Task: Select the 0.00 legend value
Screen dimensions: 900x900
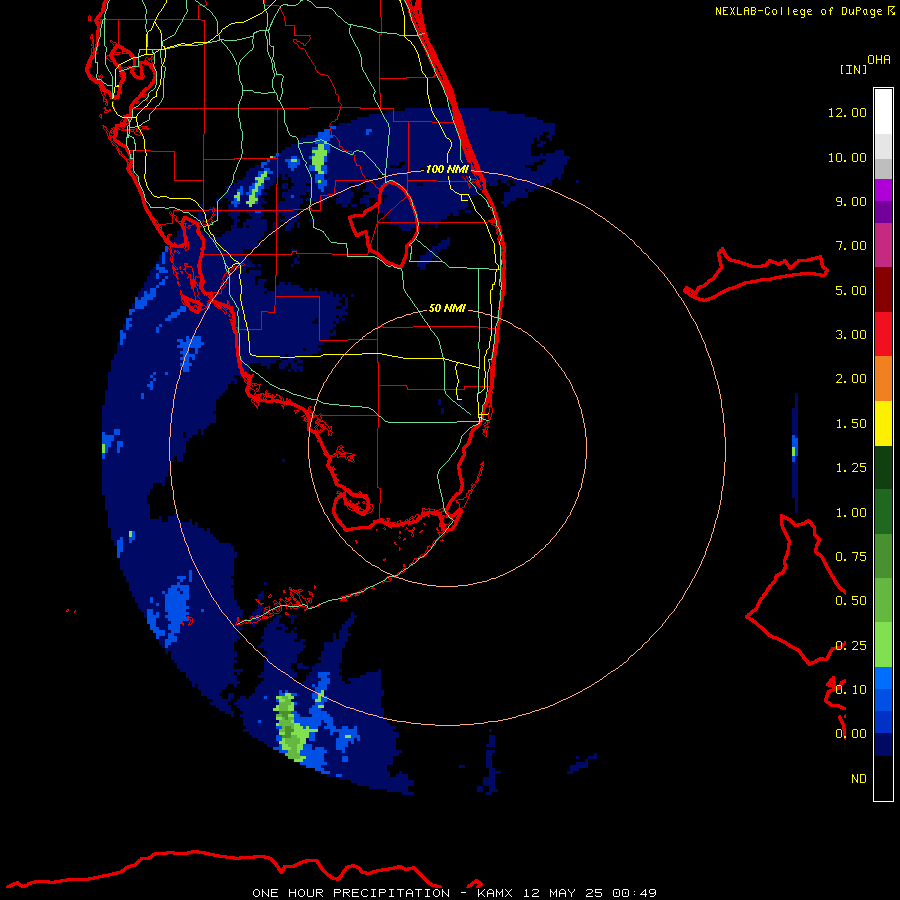Action: (x=851, y=734)
